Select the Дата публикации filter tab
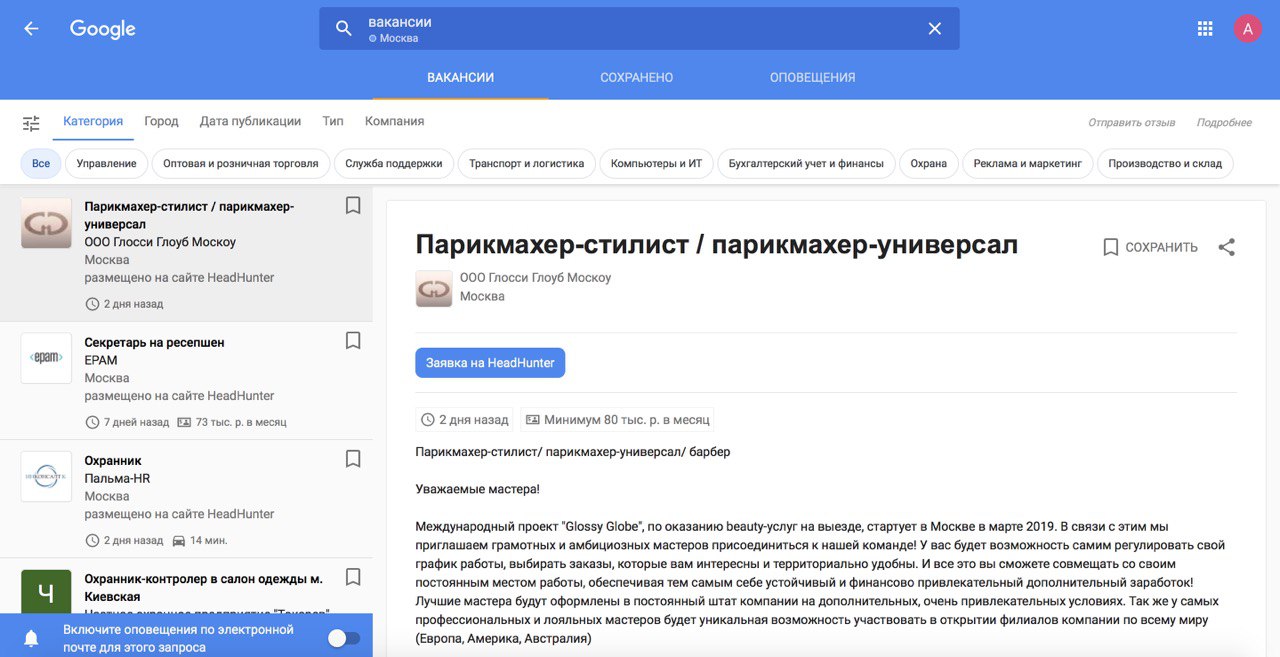The image size is (1280, 657). 250,121
